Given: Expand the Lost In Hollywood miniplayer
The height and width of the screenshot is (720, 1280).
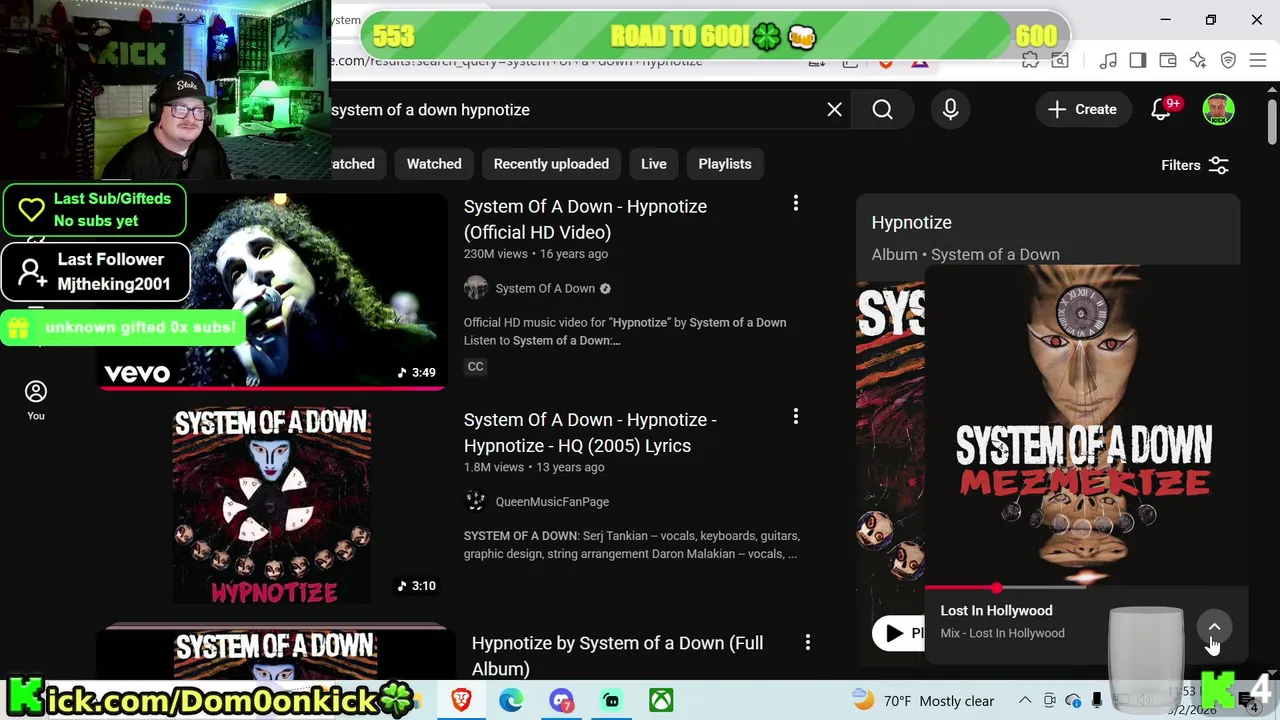Looking at the screenshot, I should pos(1214,627).
